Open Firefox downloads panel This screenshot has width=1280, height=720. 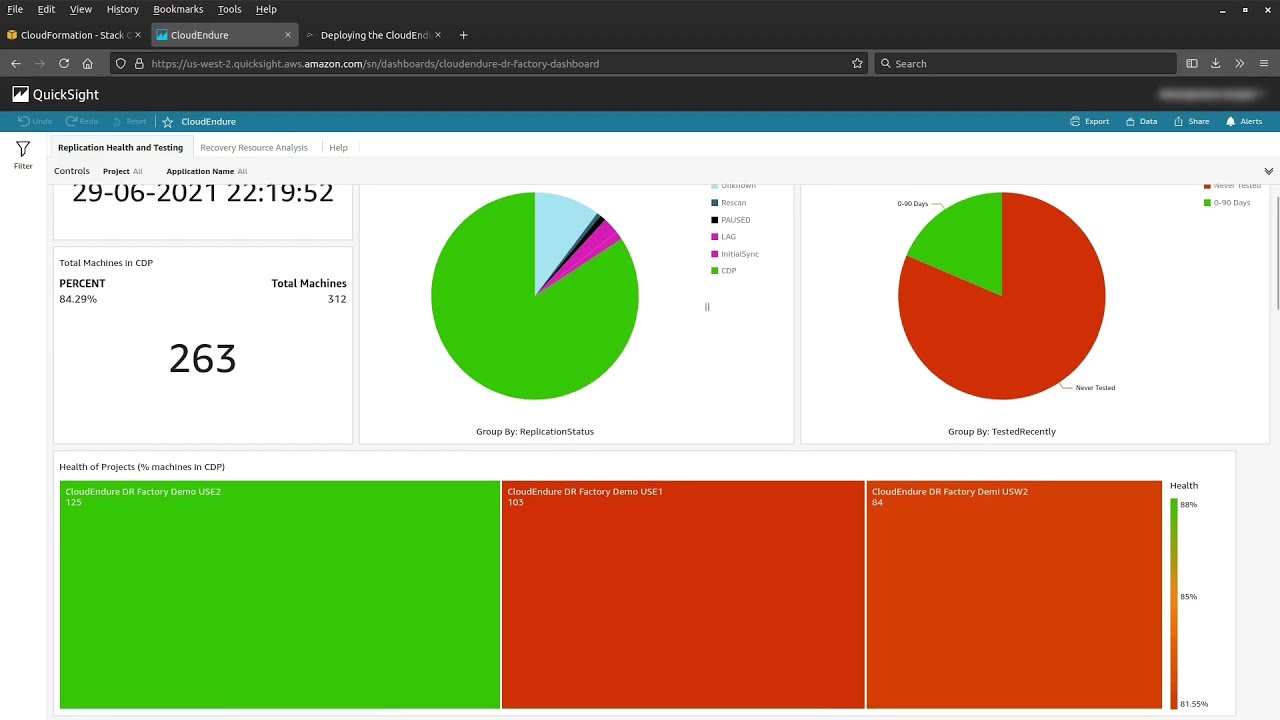coord(1215,63)
